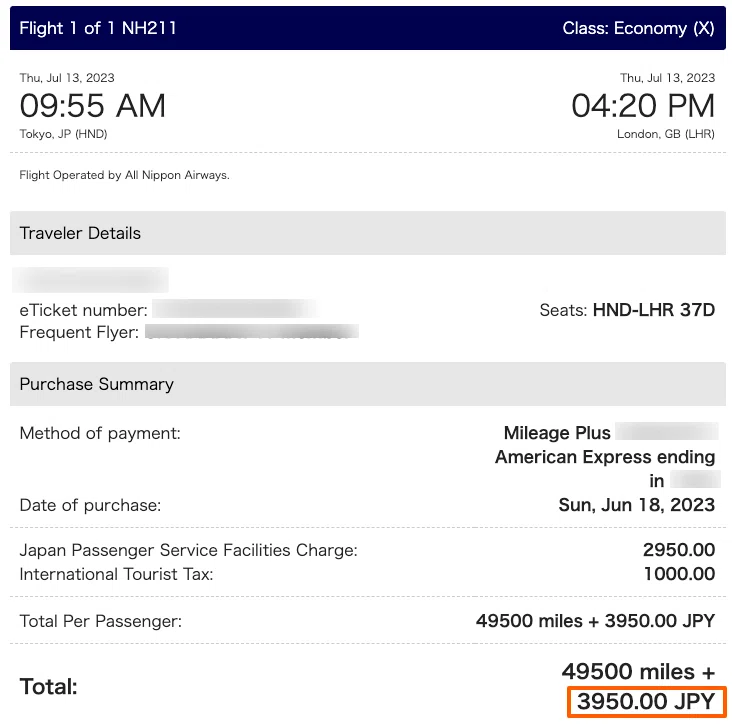Click the 2950.00 Passenger Service Facilities Charge
Viewport: 732px width, 724px height.
coord(679,550)
